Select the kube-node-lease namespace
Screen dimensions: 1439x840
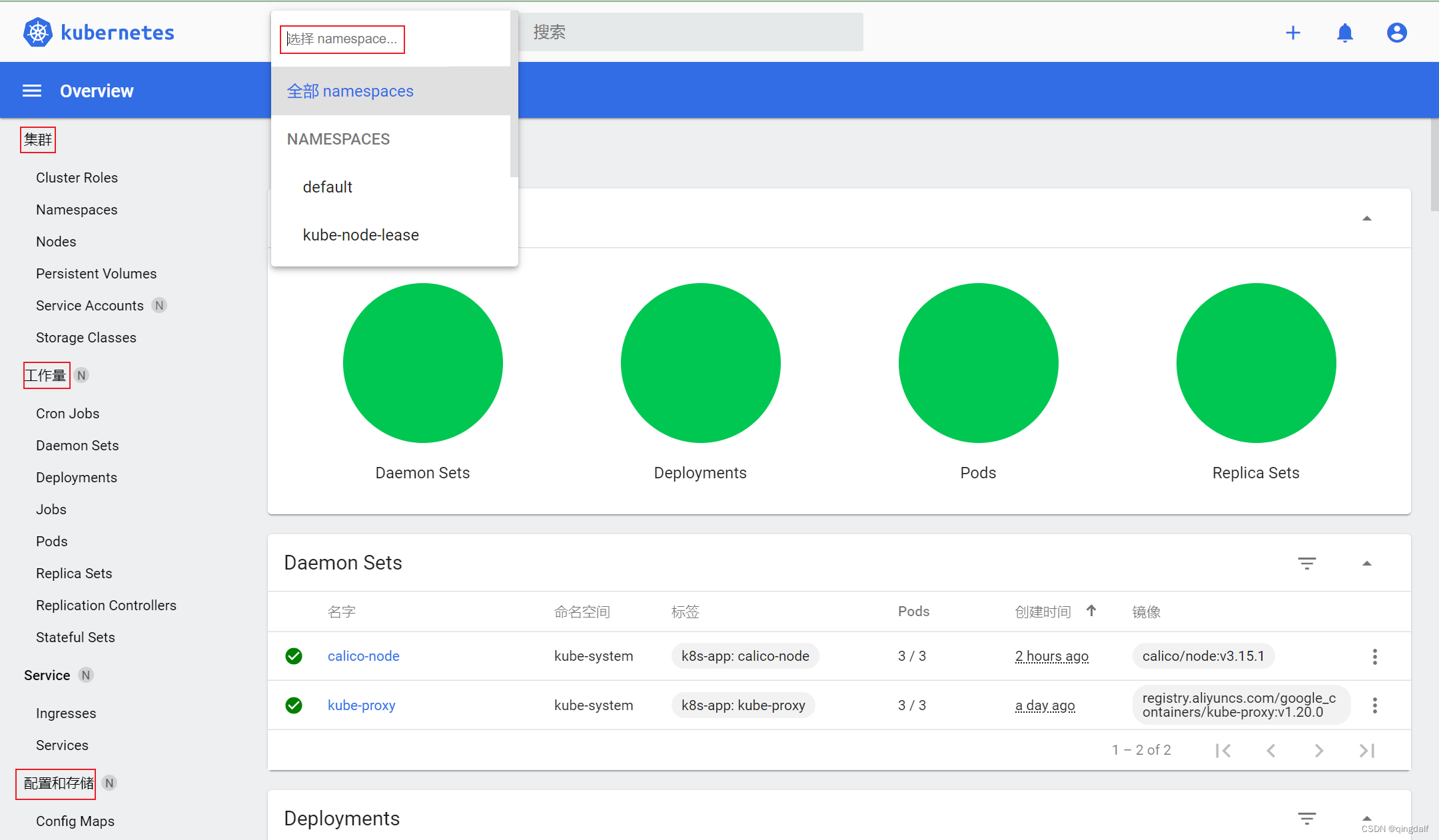point(391,235)
